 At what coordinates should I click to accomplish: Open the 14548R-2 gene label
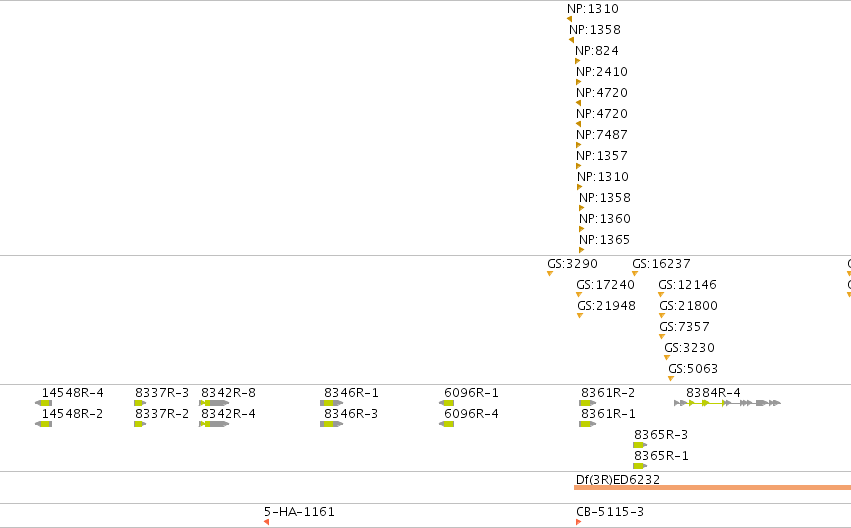point(72,414)
